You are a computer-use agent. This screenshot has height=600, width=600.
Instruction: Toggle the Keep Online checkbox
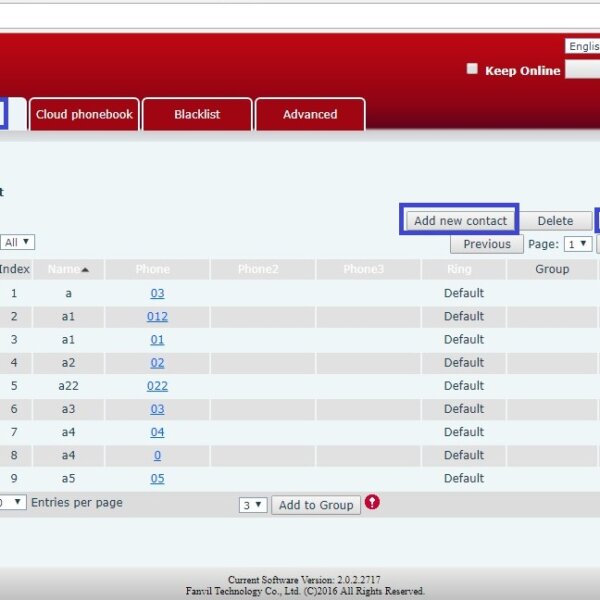[x=472, y=70]
